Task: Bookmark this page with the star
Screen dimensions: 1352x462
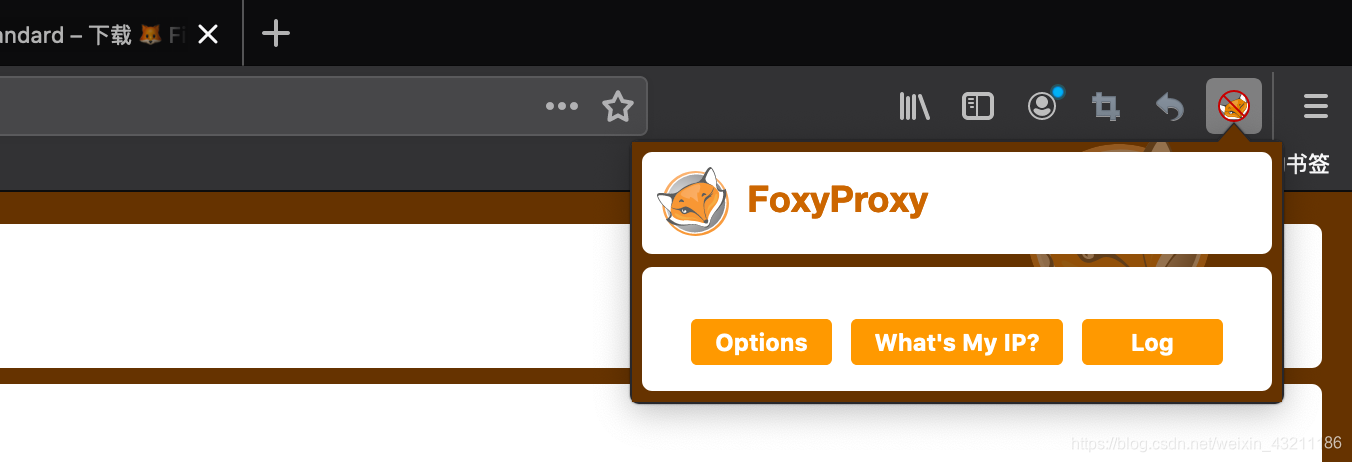Action: [x=618, y=106]
